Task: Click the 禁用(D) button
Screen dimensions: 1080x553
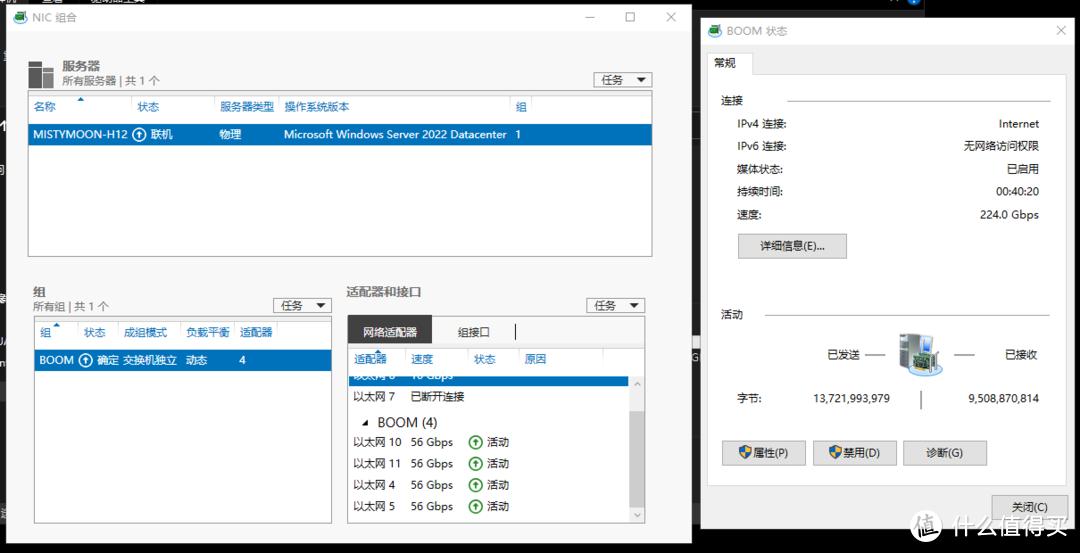Action: [855, 453]
